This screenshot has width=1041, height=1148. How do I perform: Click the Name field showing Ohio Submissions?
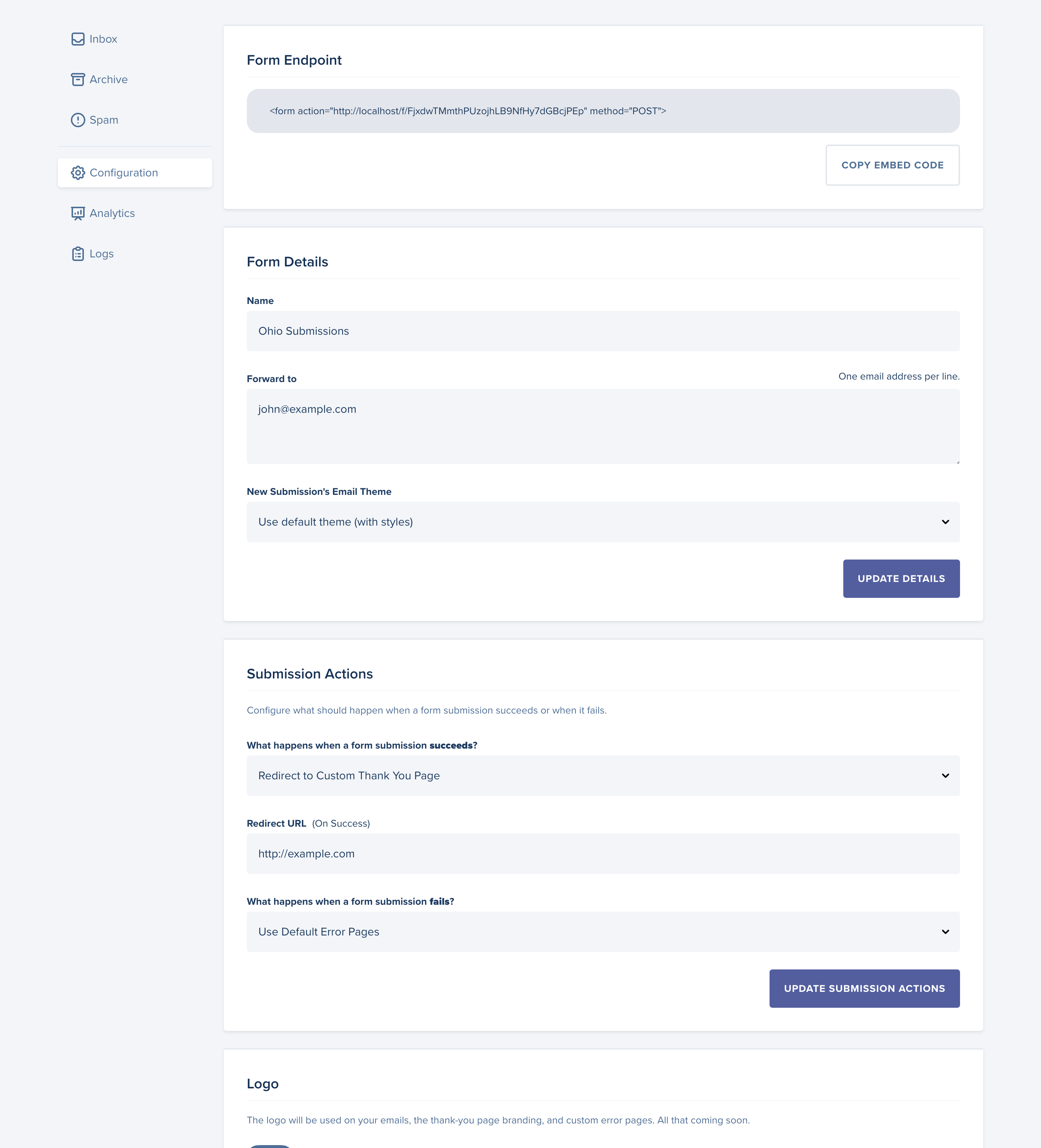[x=603, y=331]
